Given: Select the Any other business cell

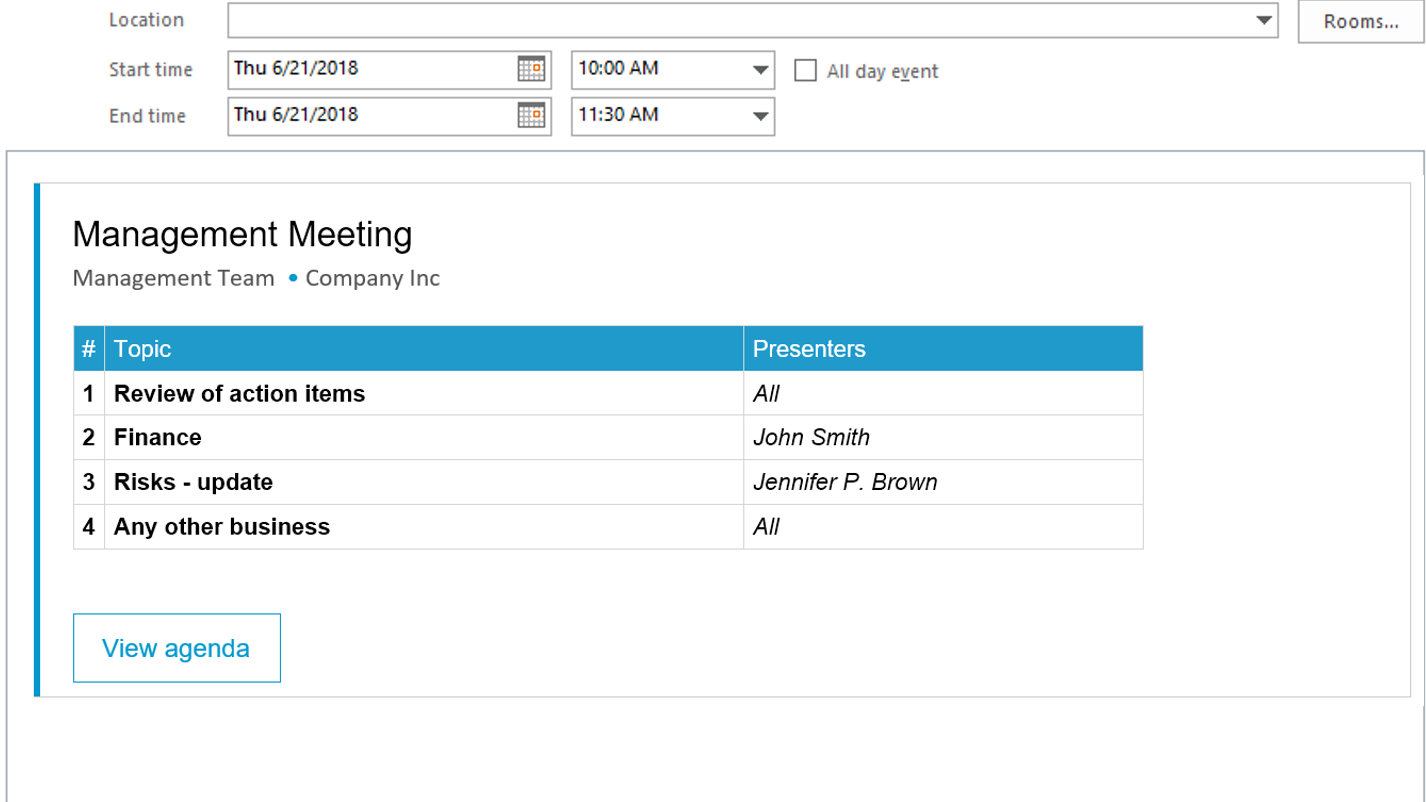Looking at the screenshot, I should tap(424, 526).
